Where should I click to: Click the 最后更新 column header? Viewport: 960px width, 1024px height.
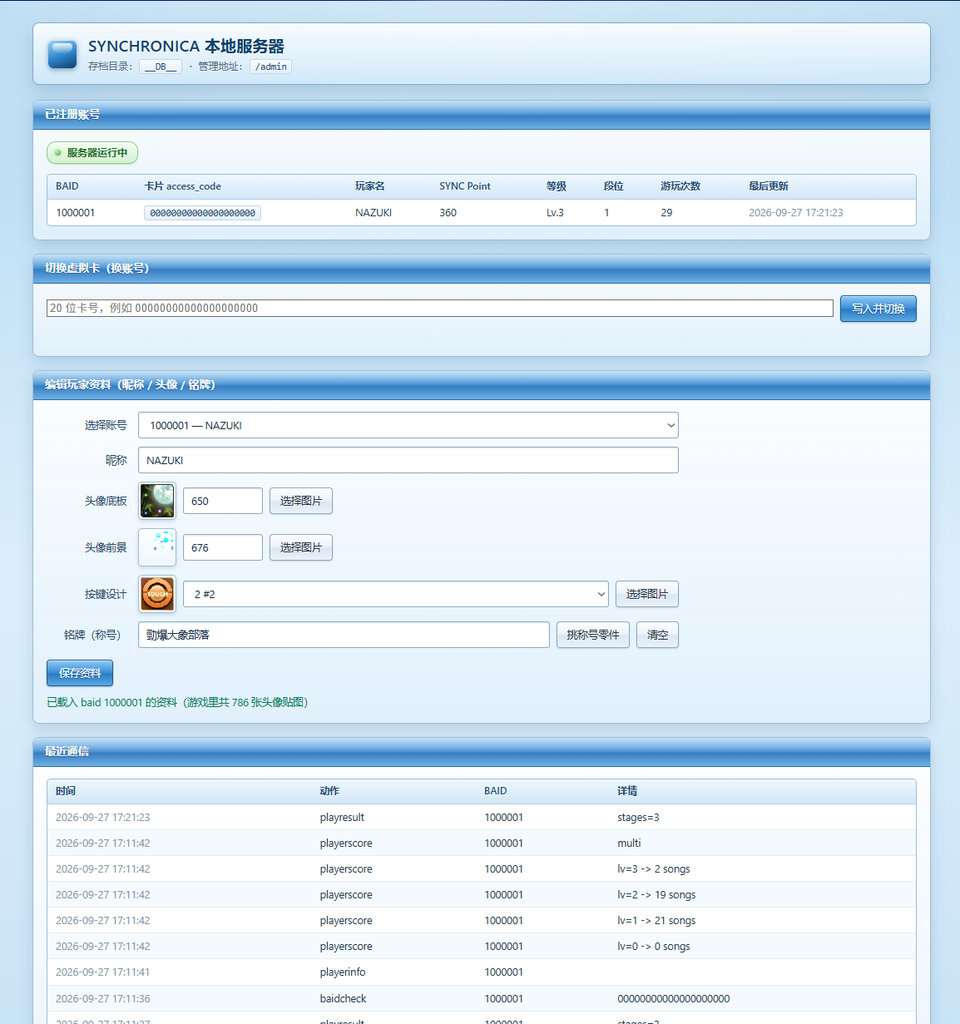tap(768, 186)
